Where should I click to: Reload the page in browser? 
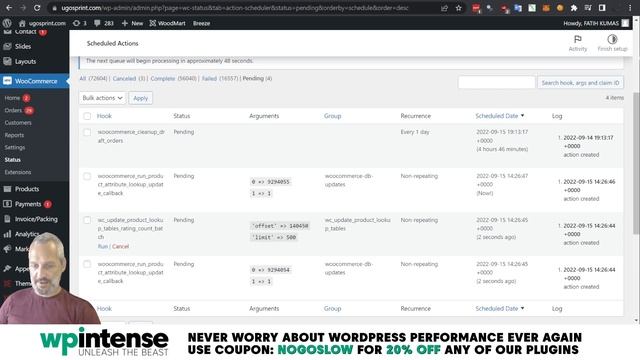click(x=37, y=8)
